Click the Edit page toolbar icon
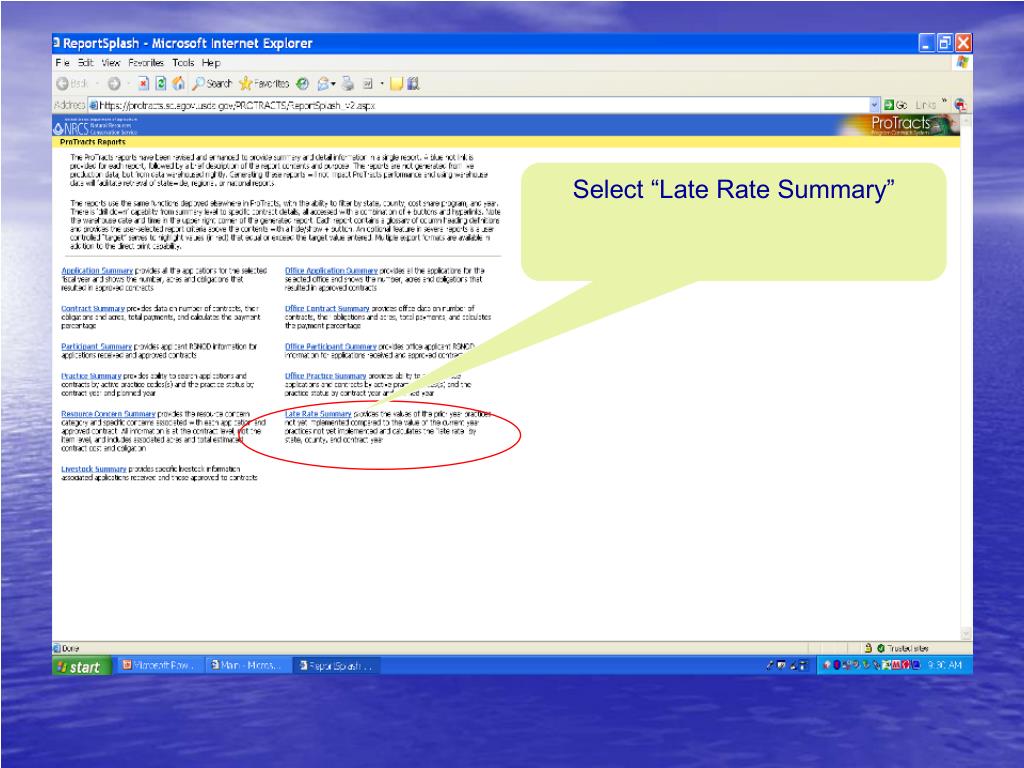Screen dimensions: 1024x768 click(x=368, y=84)
